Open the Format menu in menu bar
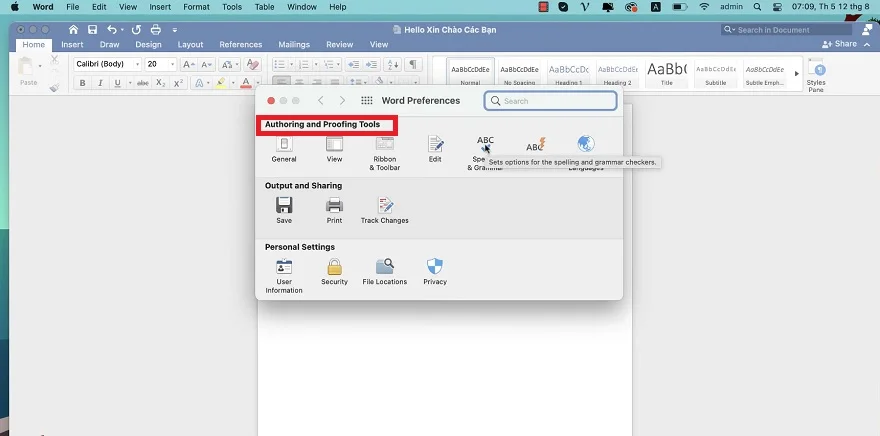The width and height of the screenshot is (880, 436). point(196,7)
